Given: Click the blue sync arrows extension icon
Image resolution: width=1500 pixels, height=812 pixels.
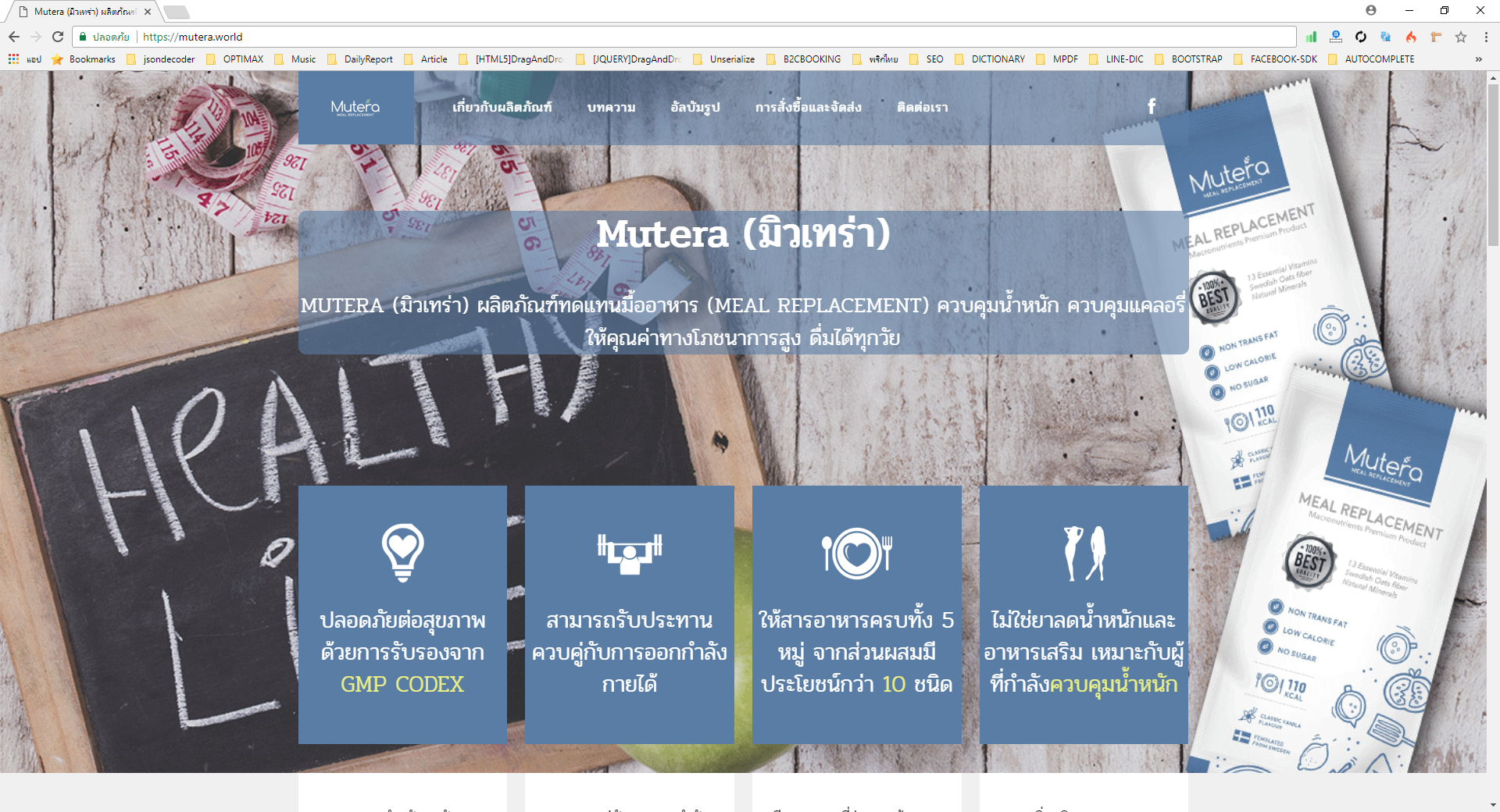Looking at the screenshot, I should [1386, 37].
